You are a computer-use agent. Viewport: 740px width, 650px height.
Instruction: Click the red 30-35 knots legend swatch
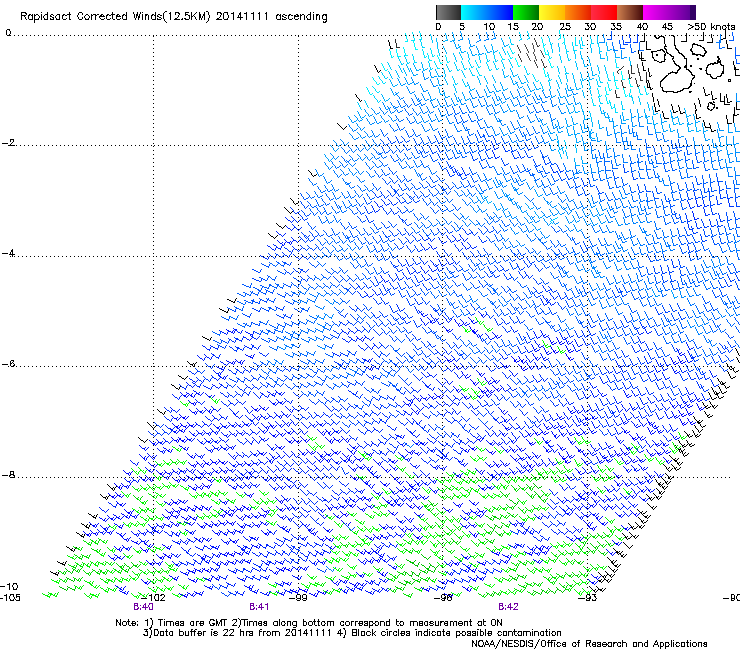click(604, 12)
